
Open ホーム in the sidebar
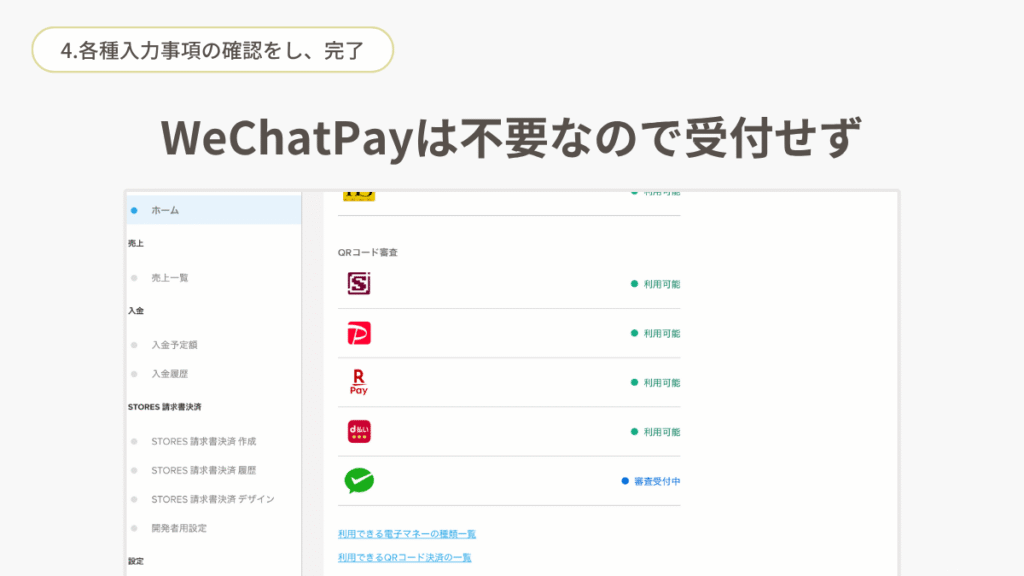tap(165, 210)
